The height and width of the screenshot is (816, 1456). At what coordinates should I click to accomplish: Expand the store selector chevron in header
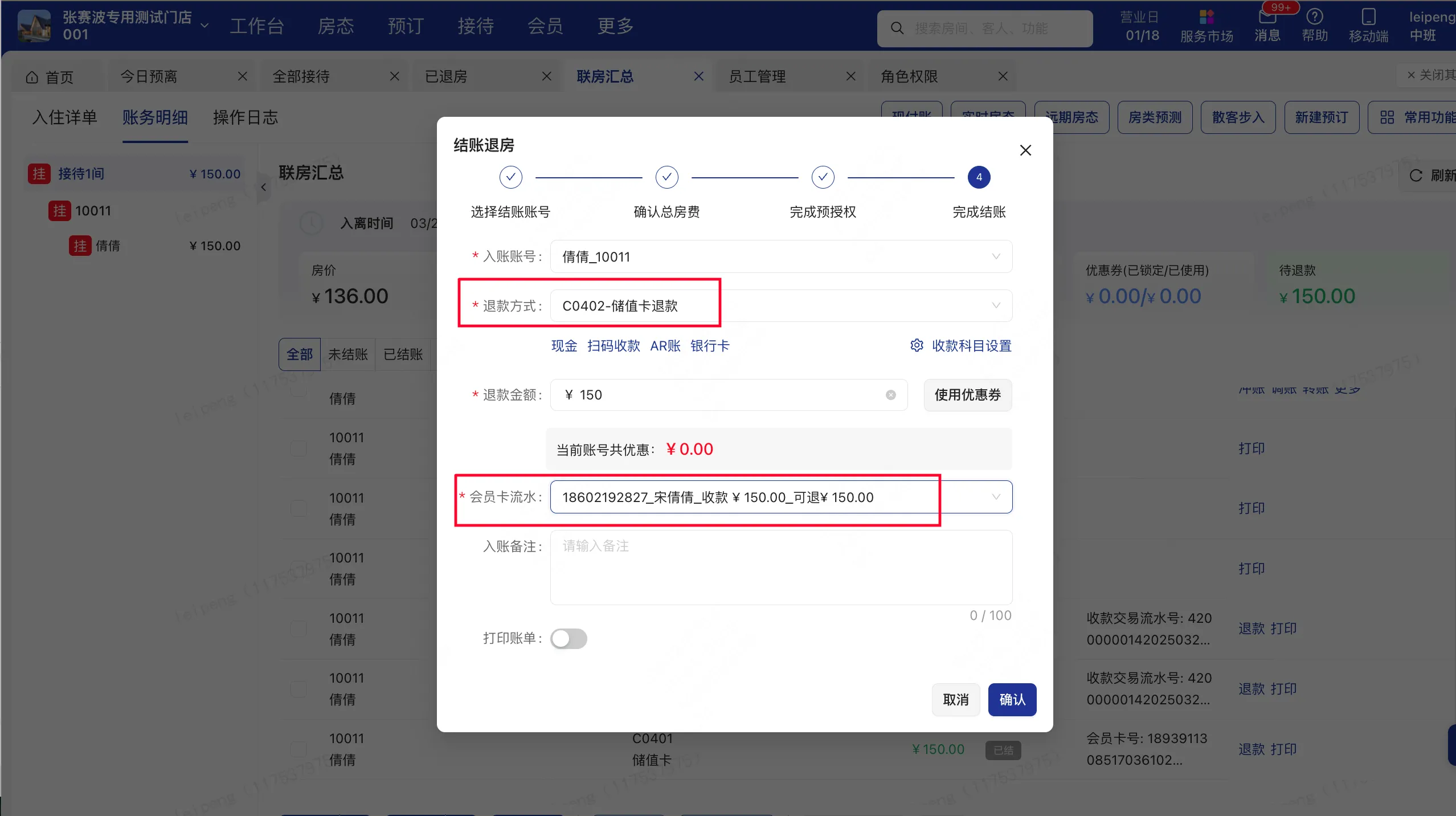[x=205, y=26]
